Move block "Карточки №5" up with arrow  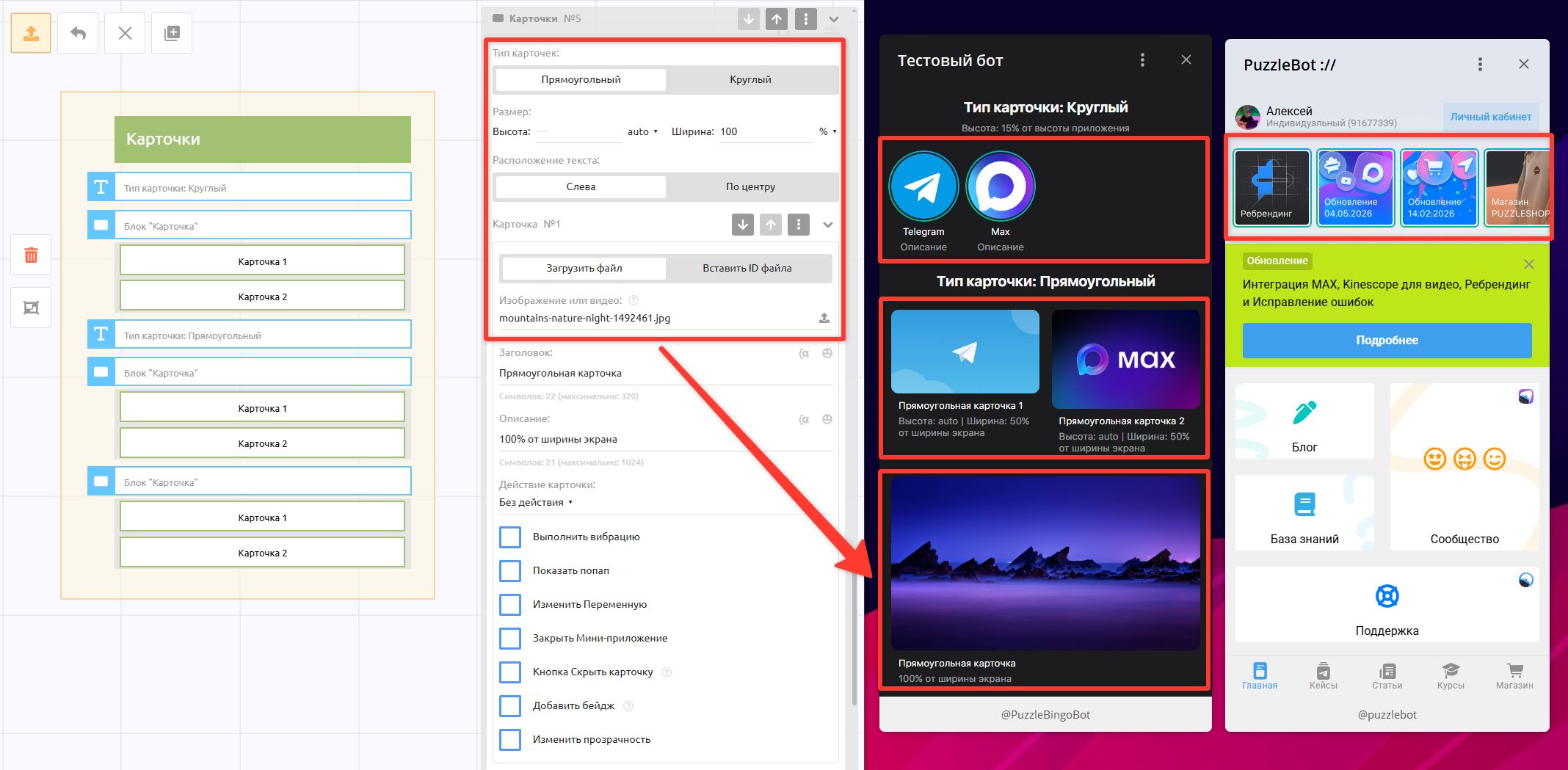pyautogui.click(x=777, y=19)
